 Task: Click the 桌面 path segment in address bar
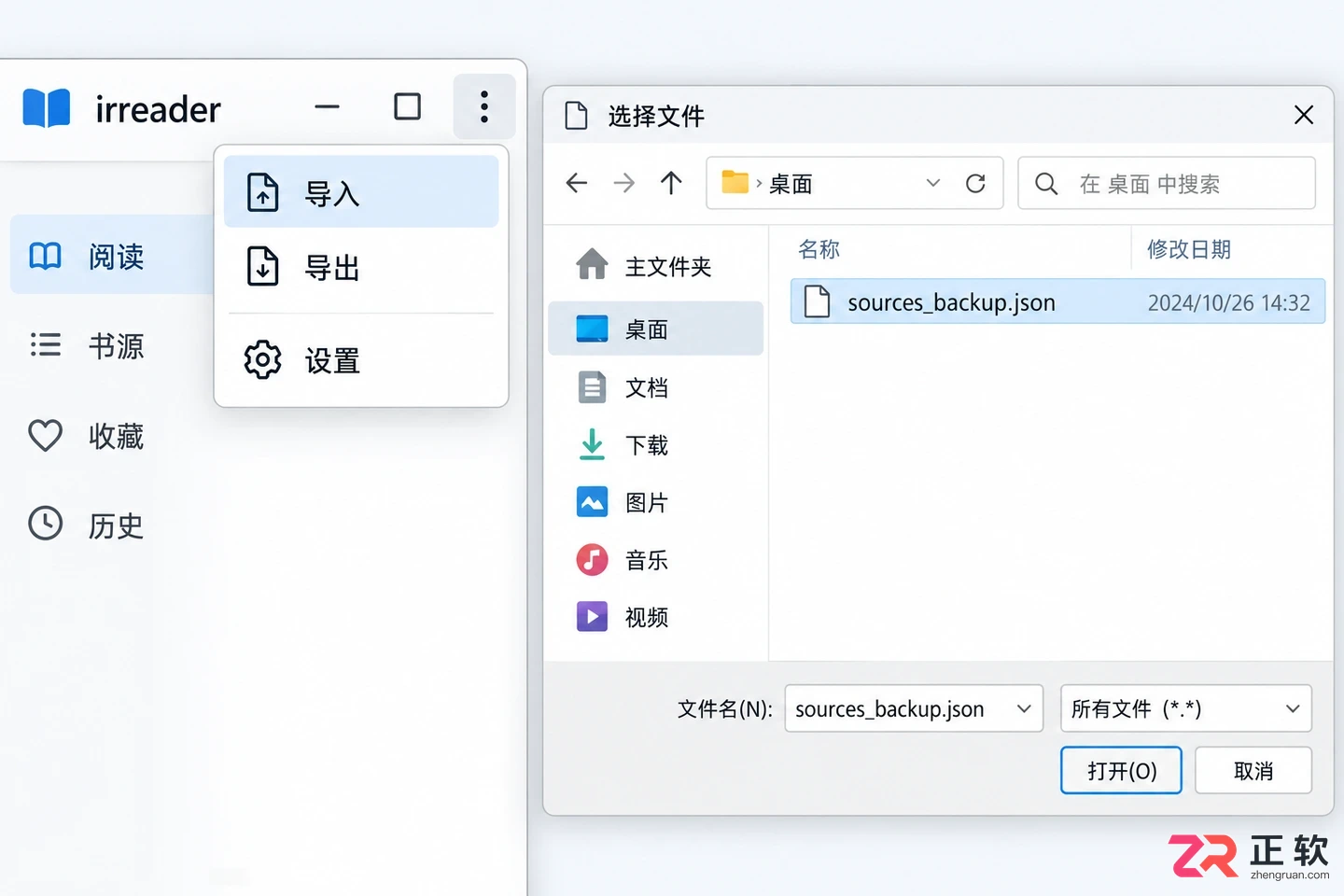791,184
